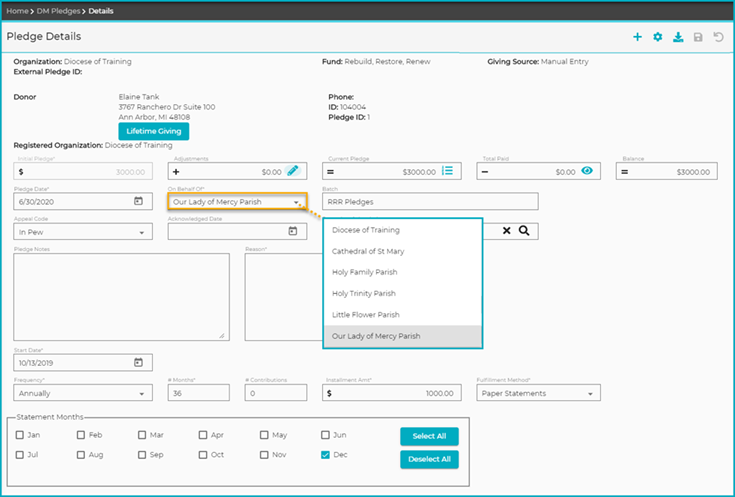Click the Pledge Notes text area

[x=121, y=297]
